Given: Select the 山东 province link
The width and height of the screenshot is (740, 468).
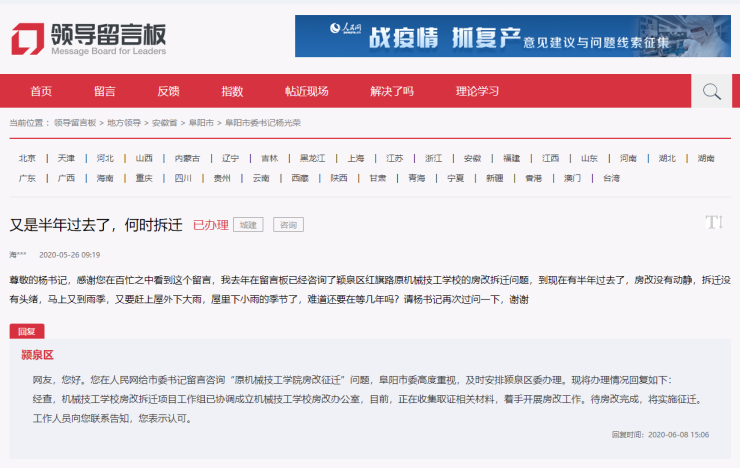Looking at the screenshot, I should pyautogui.click(x=589, y=158).
